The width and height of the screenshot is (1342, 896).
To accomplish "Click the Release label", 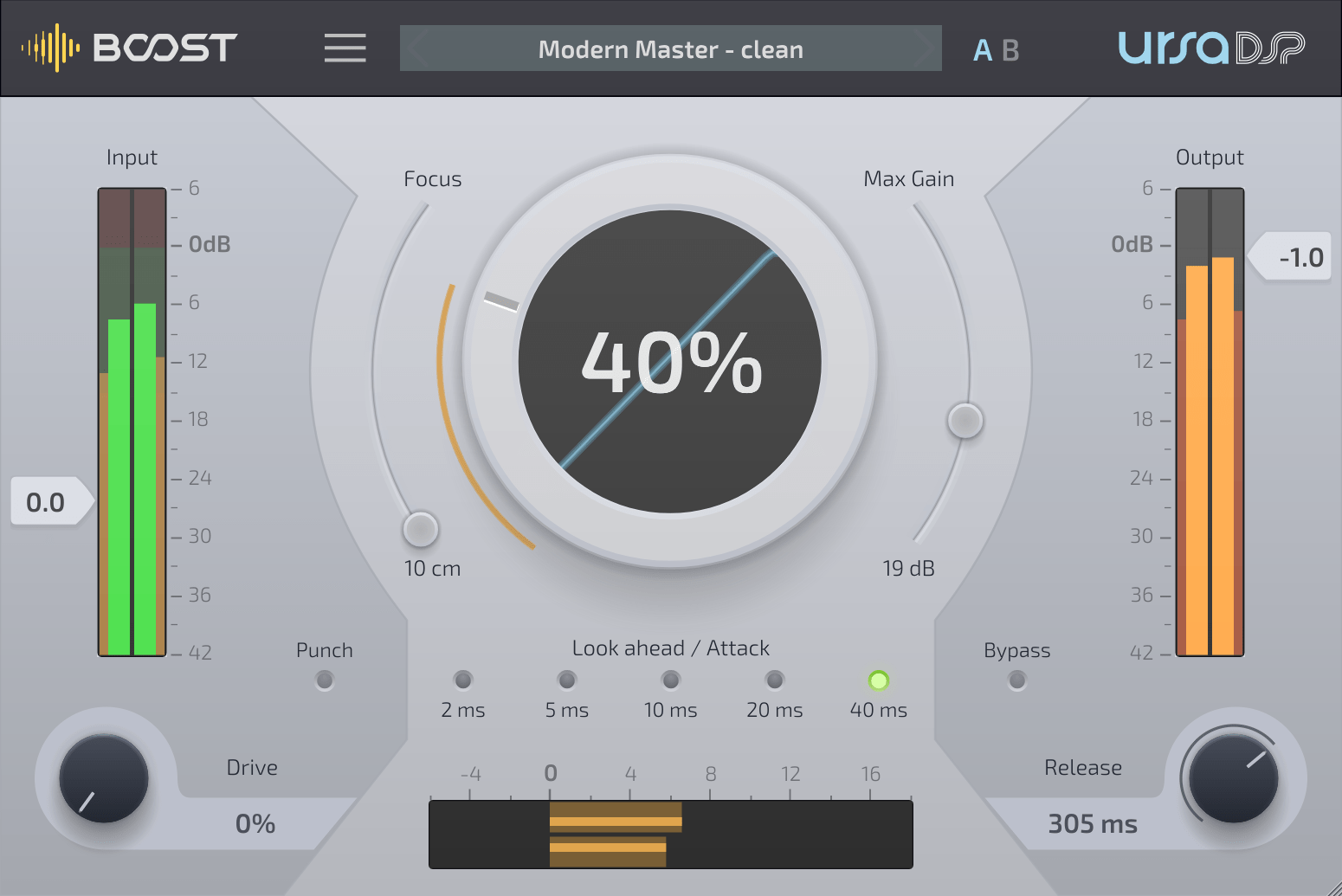I will 1083,768.
